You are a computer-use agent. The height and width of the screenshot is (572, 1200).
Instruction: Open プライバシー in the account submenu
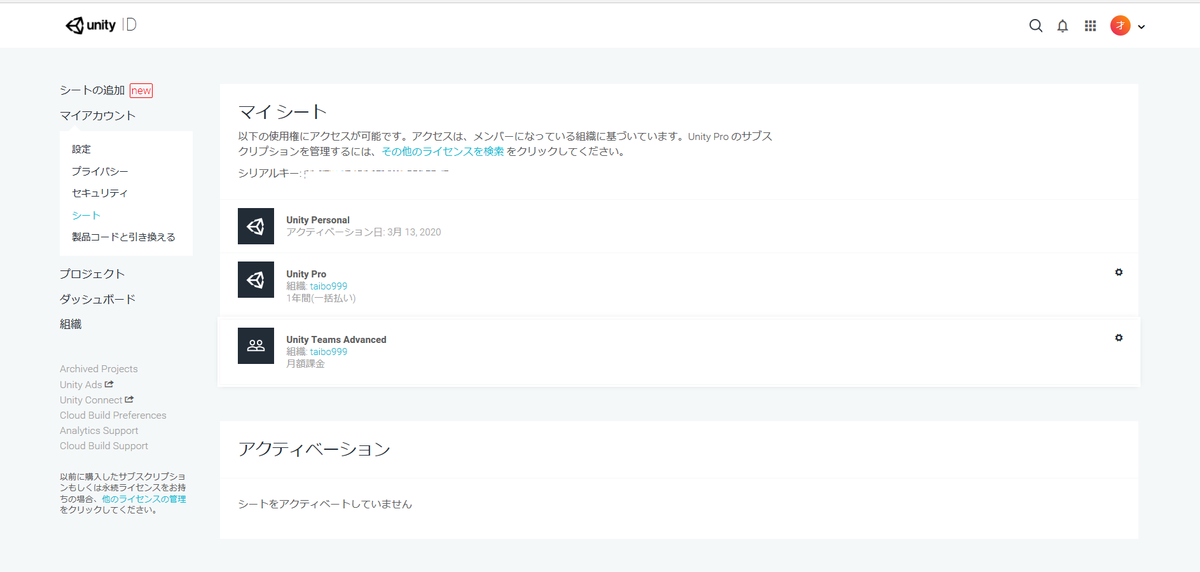[x=100, y=171]
